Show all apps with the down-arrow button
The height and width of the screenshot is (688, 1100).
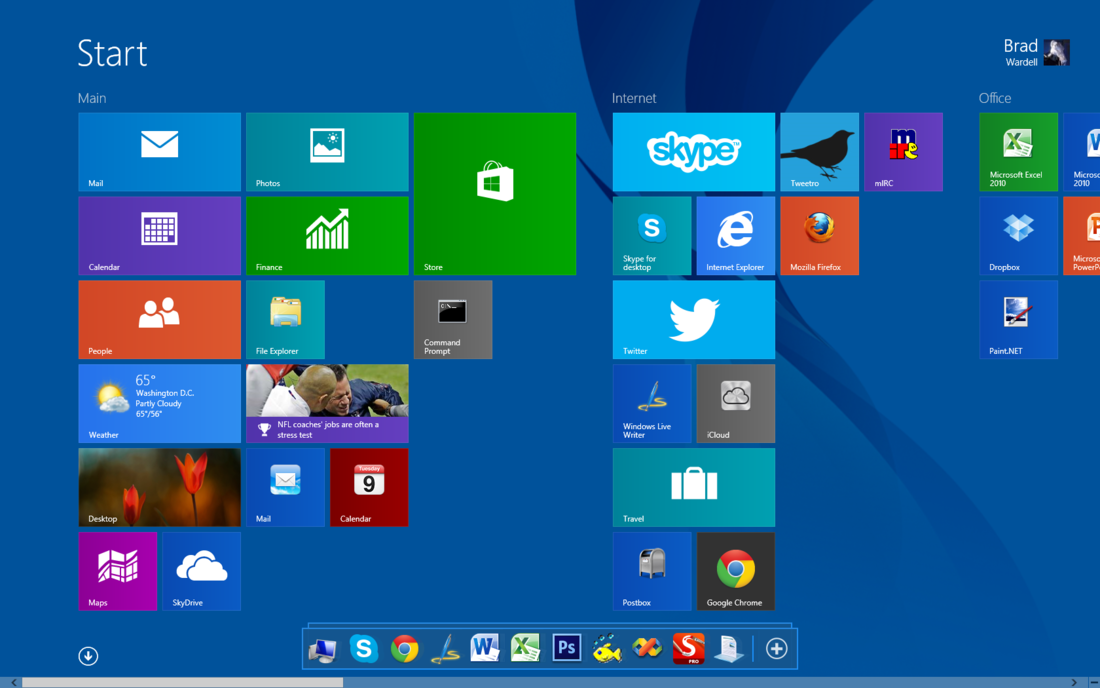(88, 656)
